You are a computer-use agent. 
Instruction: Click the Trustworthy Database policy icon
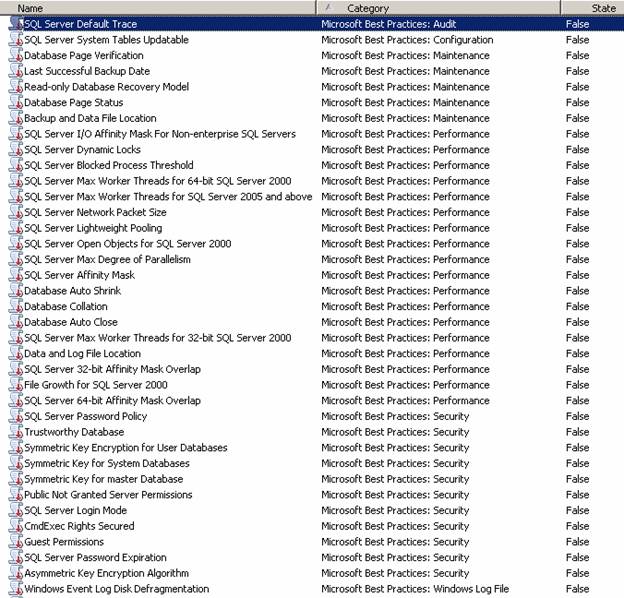click(16, 432)
